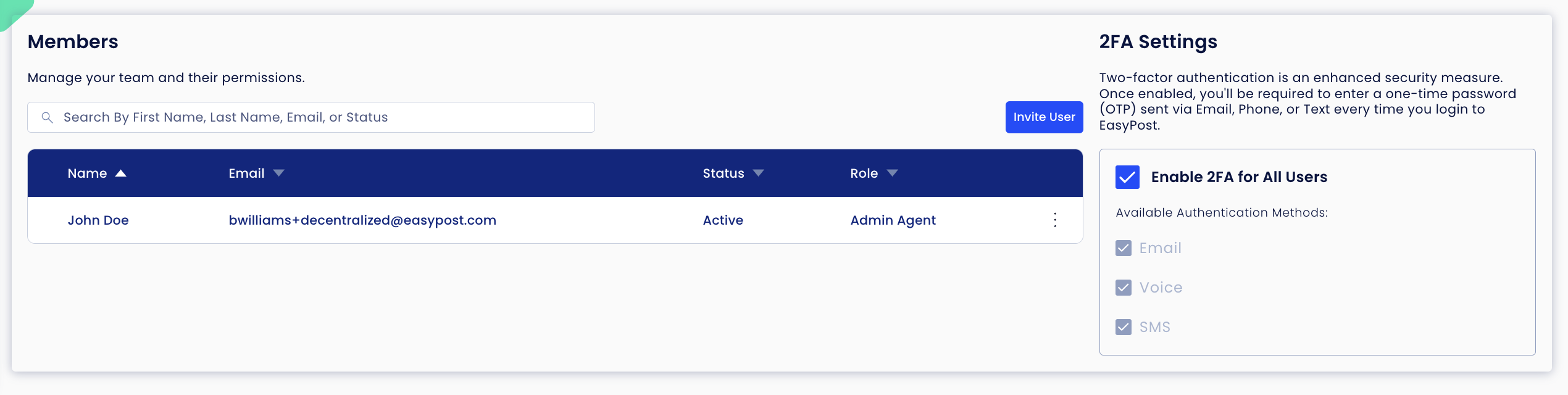Open the three-dot menu for John Doe

(1055, 220)
